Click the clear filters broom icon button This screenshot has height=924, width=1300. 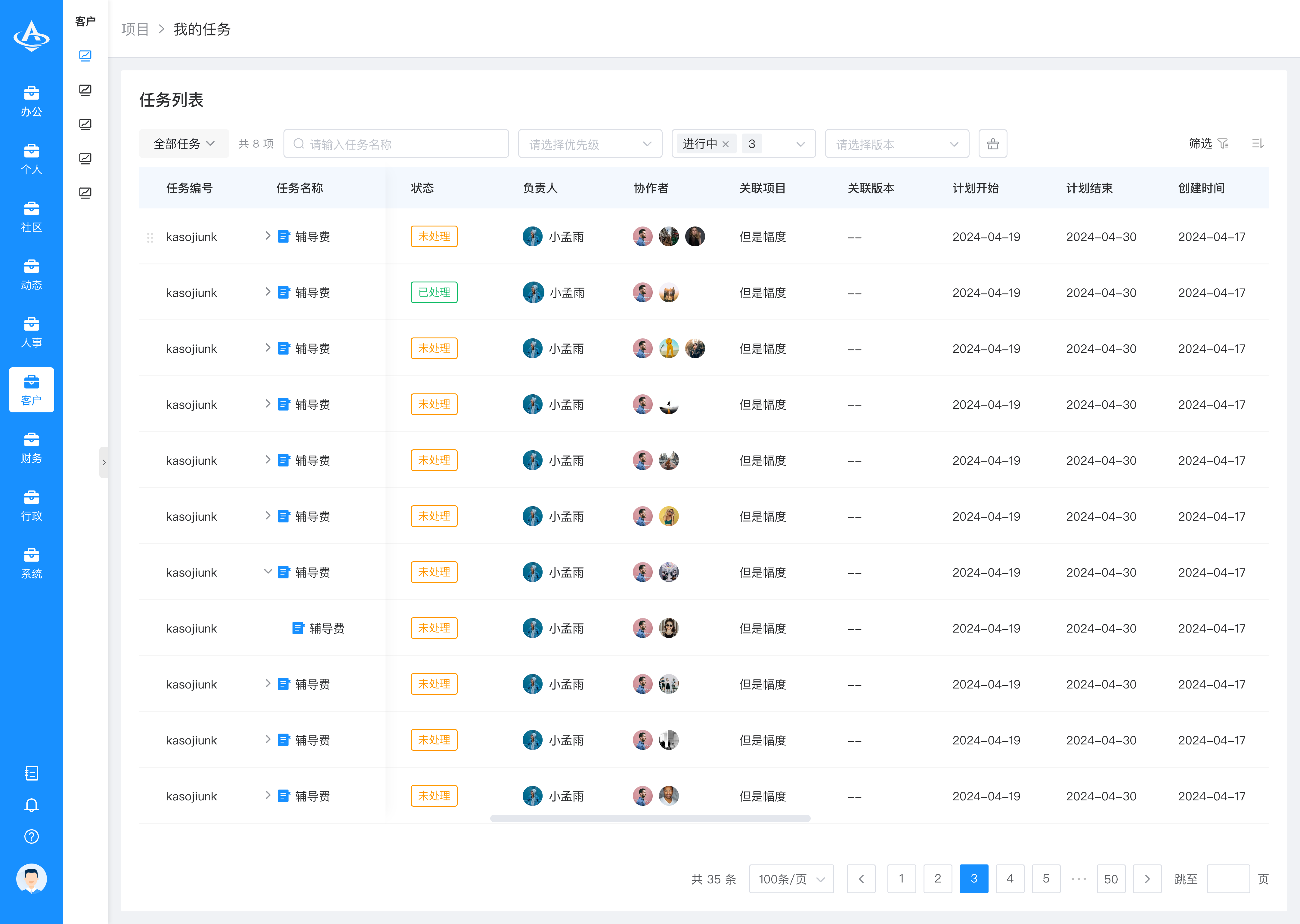993,144
